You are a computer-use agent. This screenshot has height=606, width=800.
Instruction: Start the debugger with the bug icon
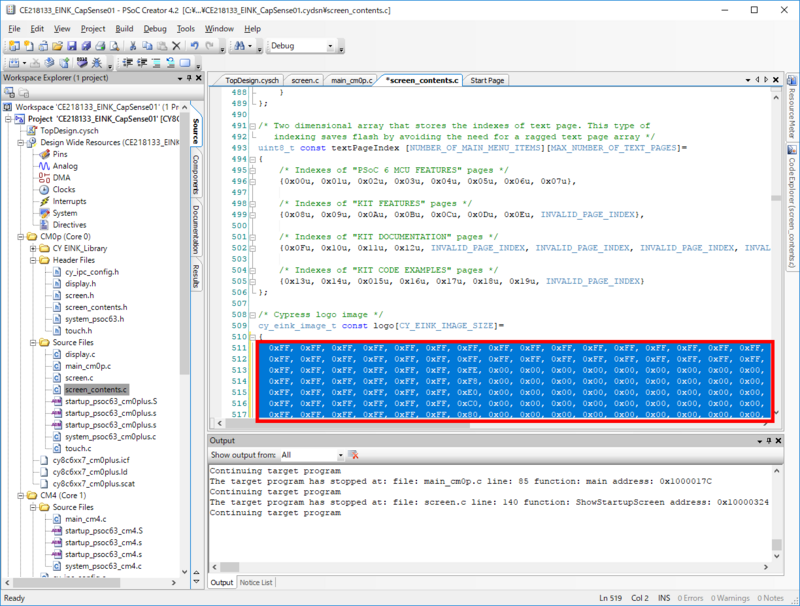(96, 63)
